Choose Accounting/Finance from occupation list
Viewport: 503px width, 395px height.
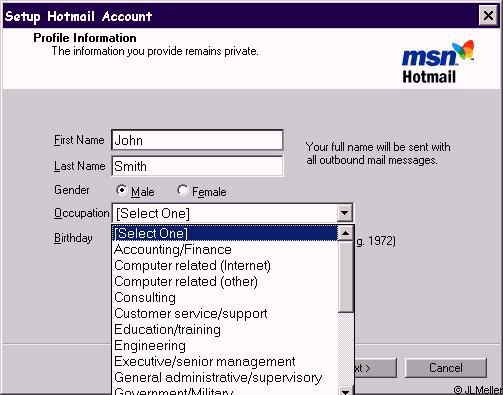[x=225, y=249]
